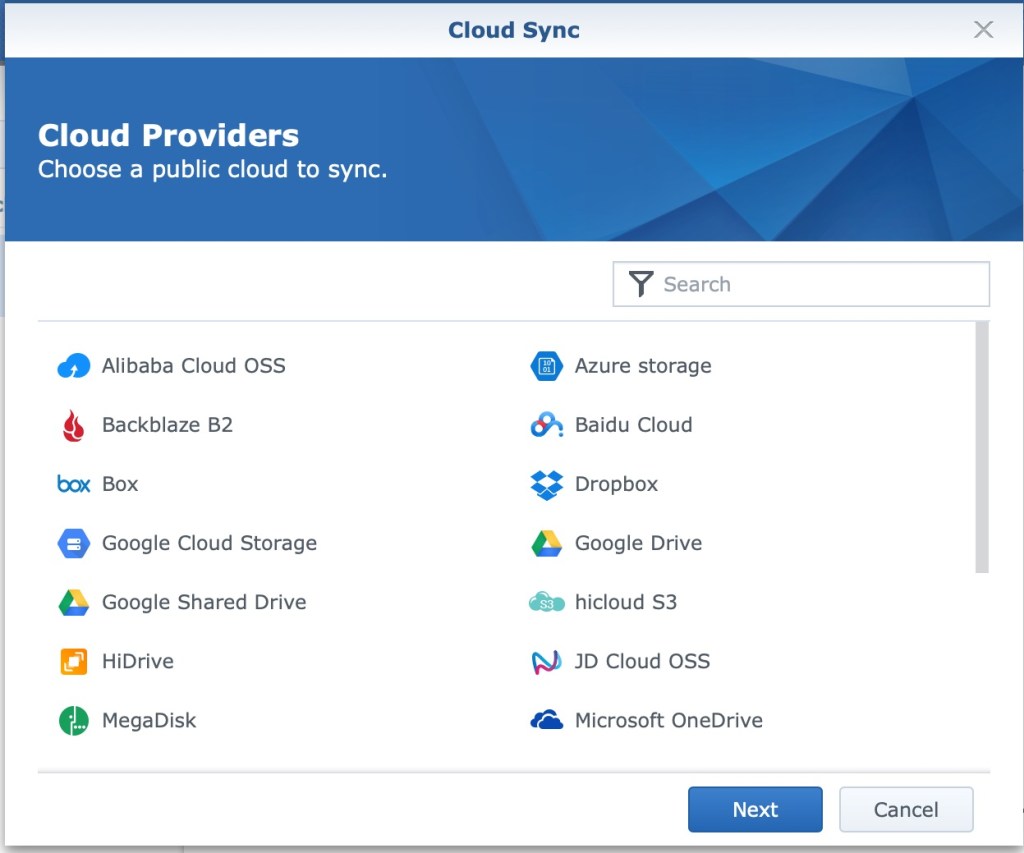Screen dimensions: 1024x853
Task: Click the Dropbox logo icon
Action: (547, 484)
